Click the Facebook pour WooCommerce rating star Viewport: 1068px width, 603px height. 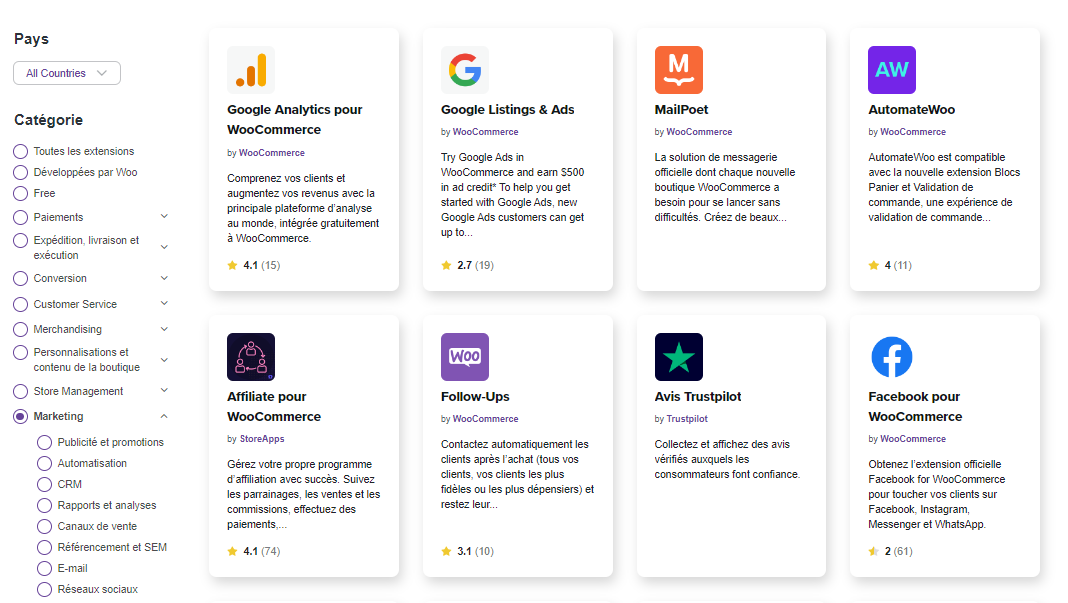tap(873, 551)
